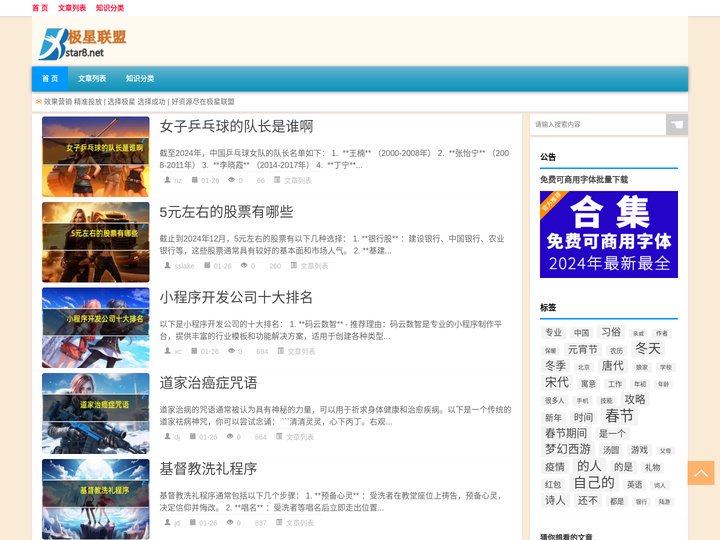Click the author icon under 5元左右的股票有哪些
The height and width of the screenshot is (540, 720).
tap(167, 265)
